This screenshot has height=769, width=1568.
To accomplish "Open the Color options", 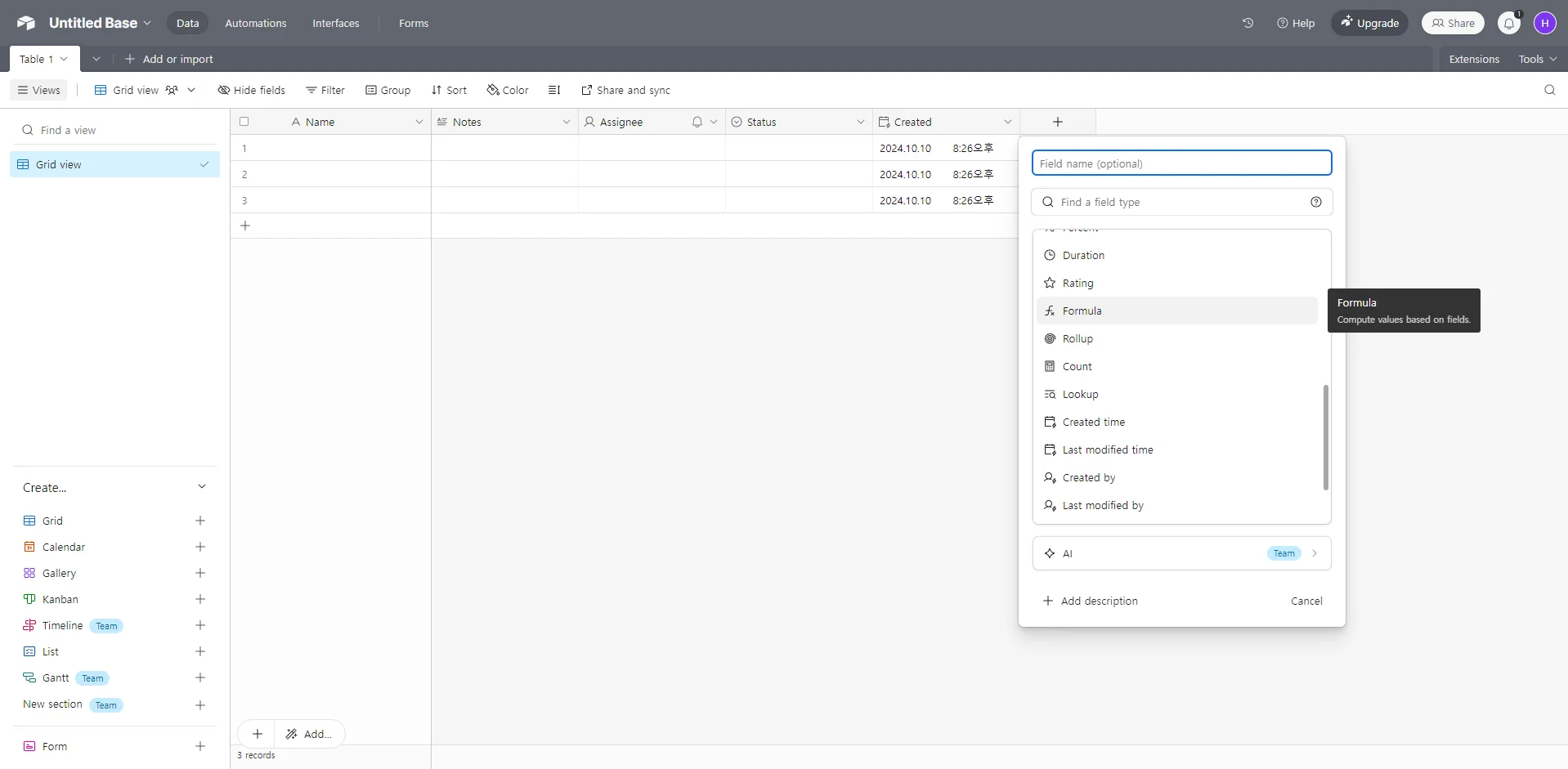I will [x=508, y=90].
